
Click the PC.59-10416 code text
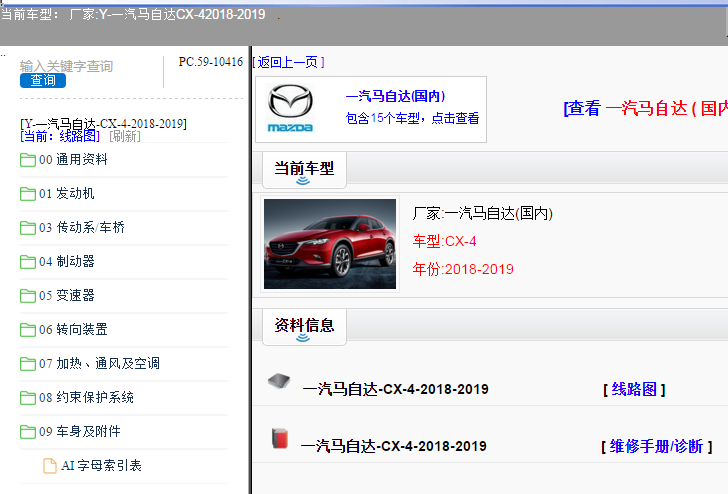coord(211,62)
